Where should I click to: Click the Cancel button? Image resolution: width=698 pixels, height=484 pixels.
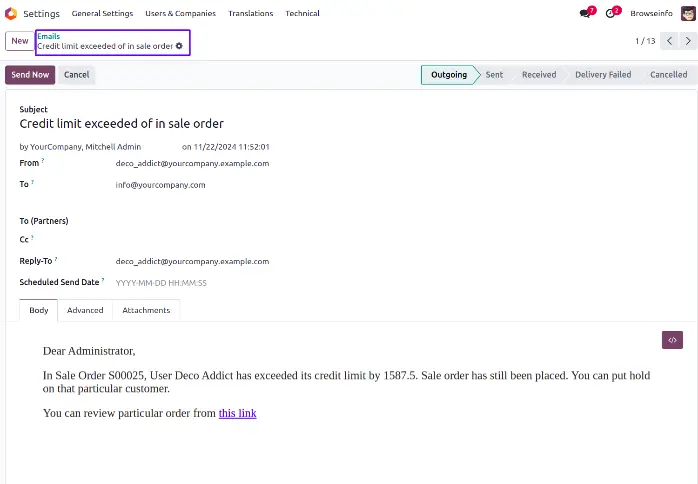(x=77, y=75)
